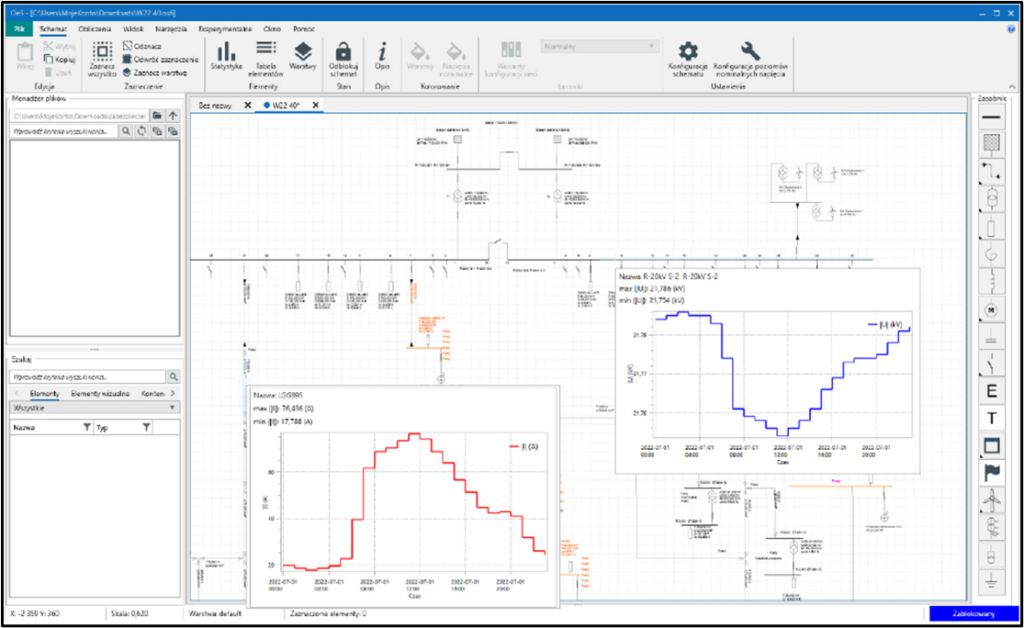This screenshot has height=628, width=1024.
Task: Select the flag tool in Zasobnik
Action: point(991,473)
